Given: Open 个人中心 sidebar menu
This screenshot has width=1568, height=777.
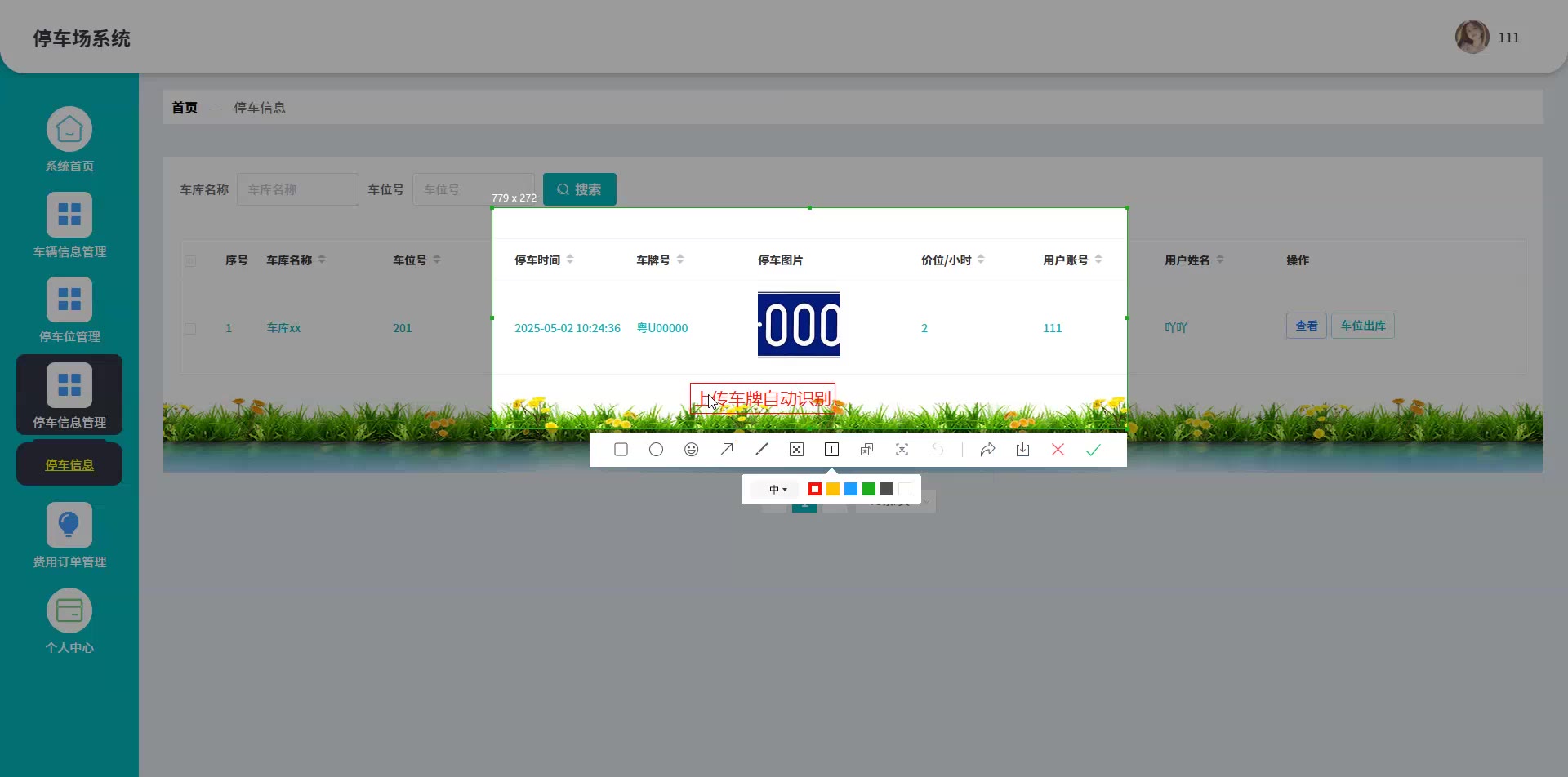Looking at the screenshot, I should [69, 621].
